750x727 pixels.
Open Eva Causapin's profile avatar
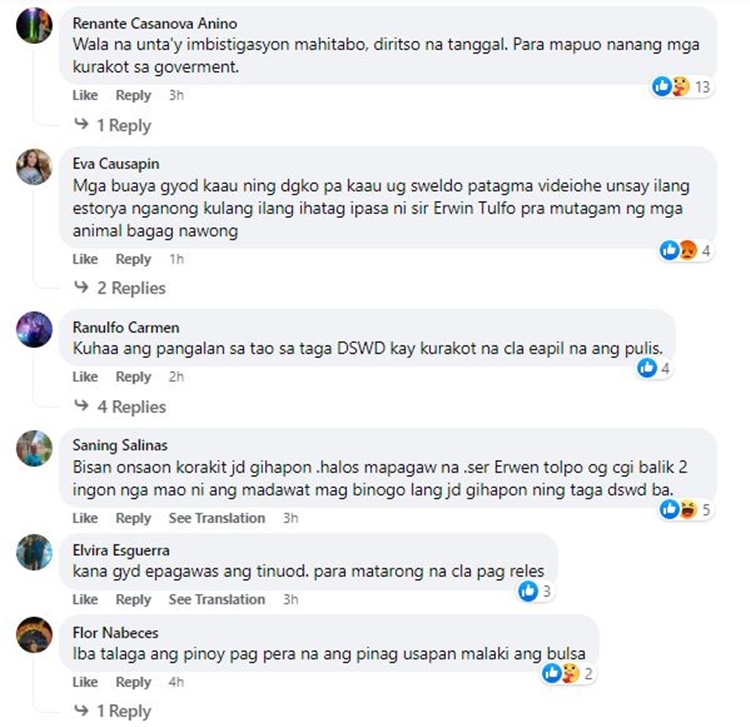coord(34,167)
